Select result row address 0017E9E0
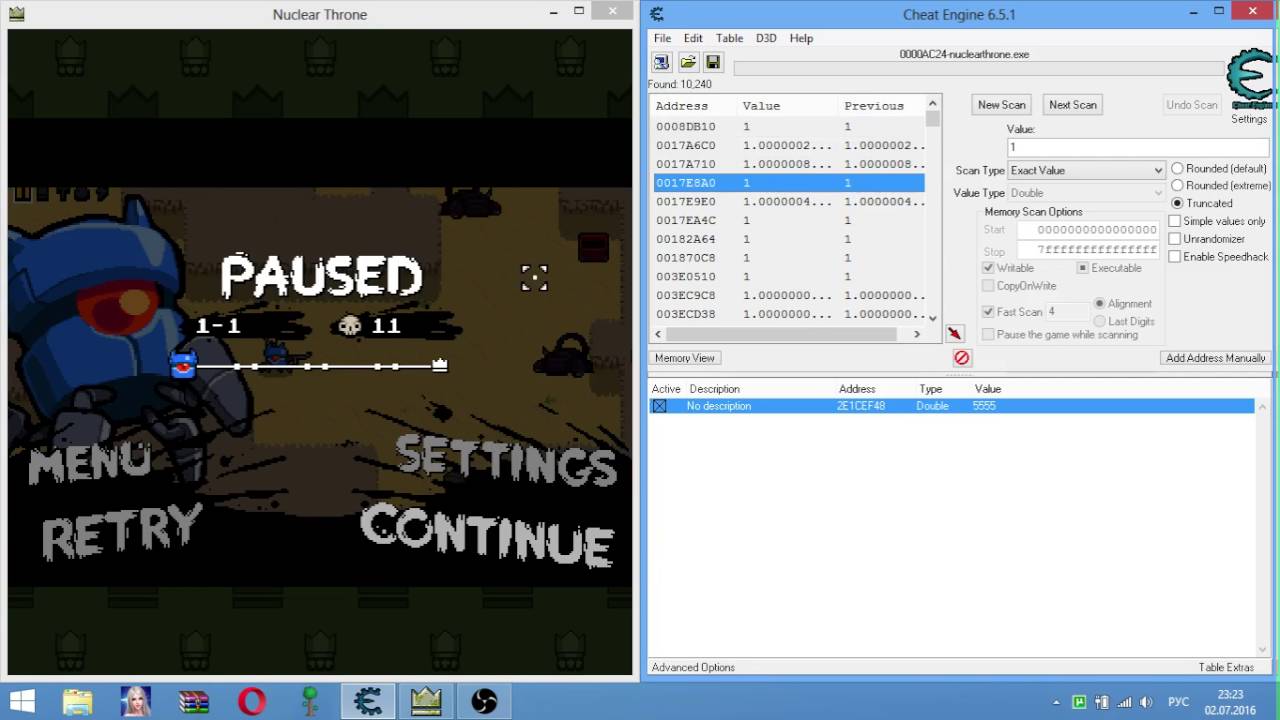Screen dimensions: 1280x720 [789, 201]
